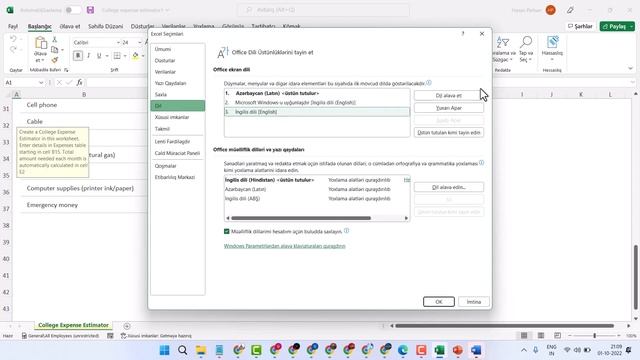Click the Undo icon in ribbon
This screenshot has height=360, width=640.
point(13,39)
